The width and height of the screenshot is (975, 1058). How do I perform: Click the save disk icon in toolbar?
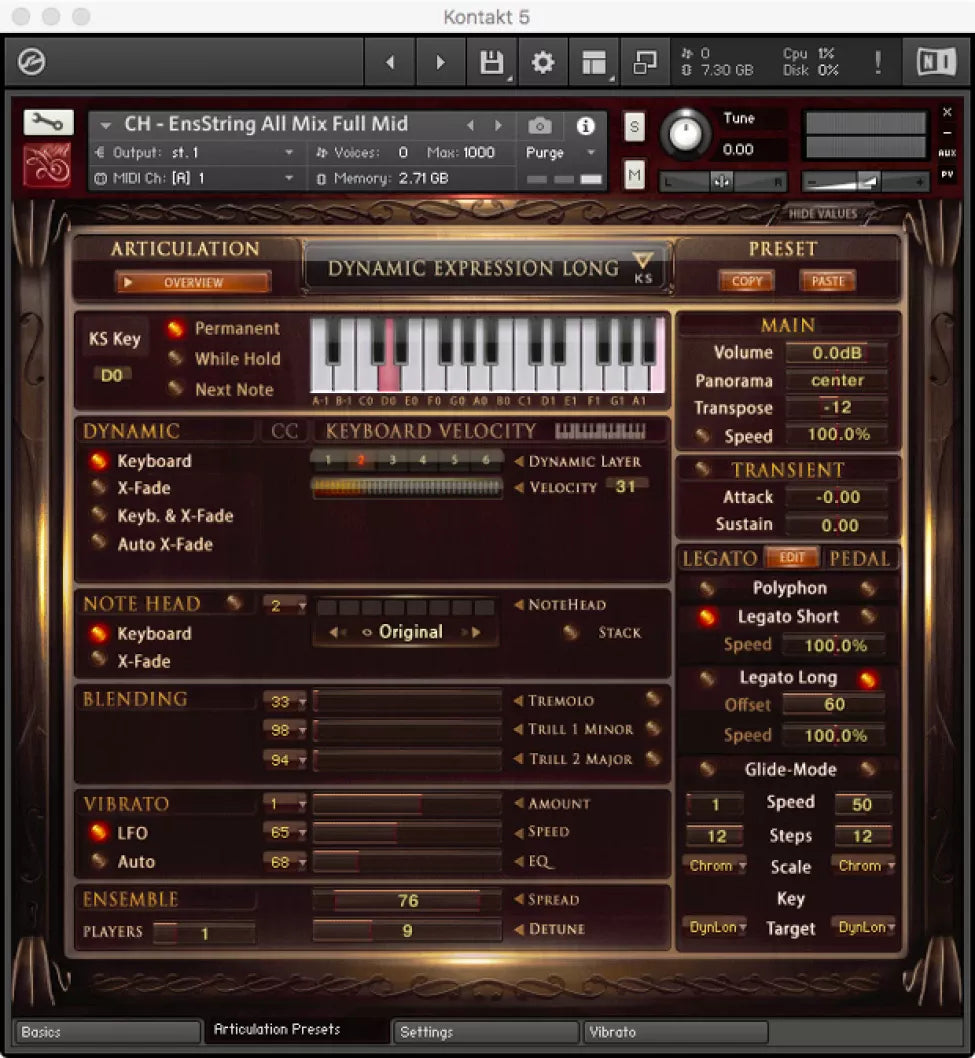(491, 63)
